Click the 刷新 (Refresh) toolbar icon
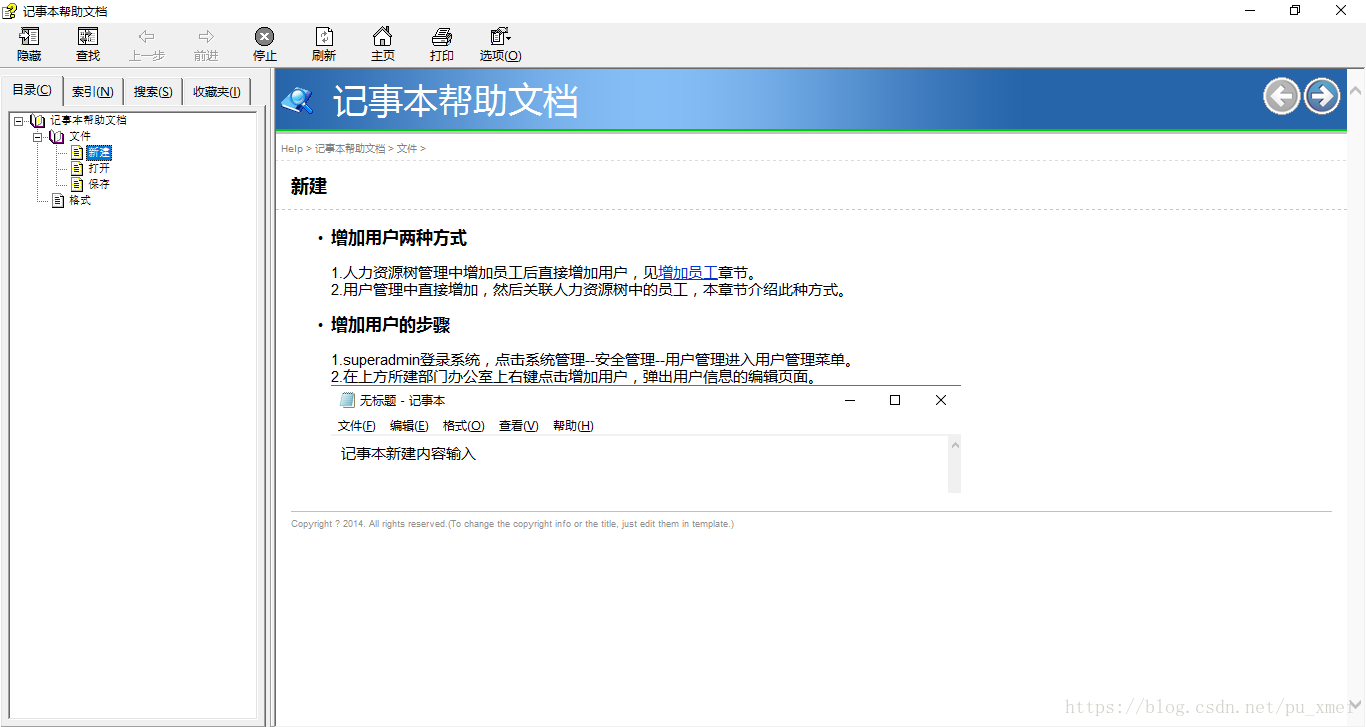The image size is (1366, 727). click(323, 37)
